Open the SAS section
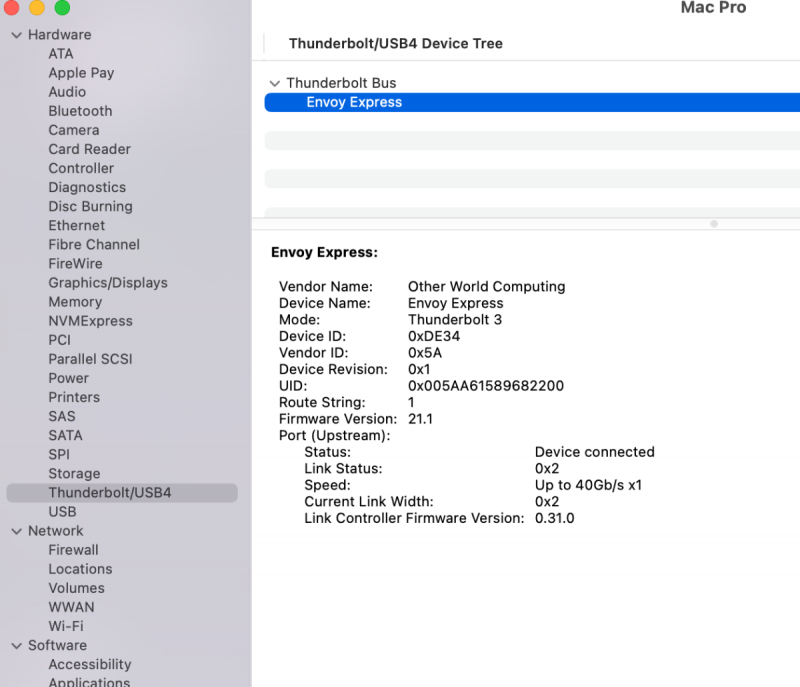 click(62, 416)
